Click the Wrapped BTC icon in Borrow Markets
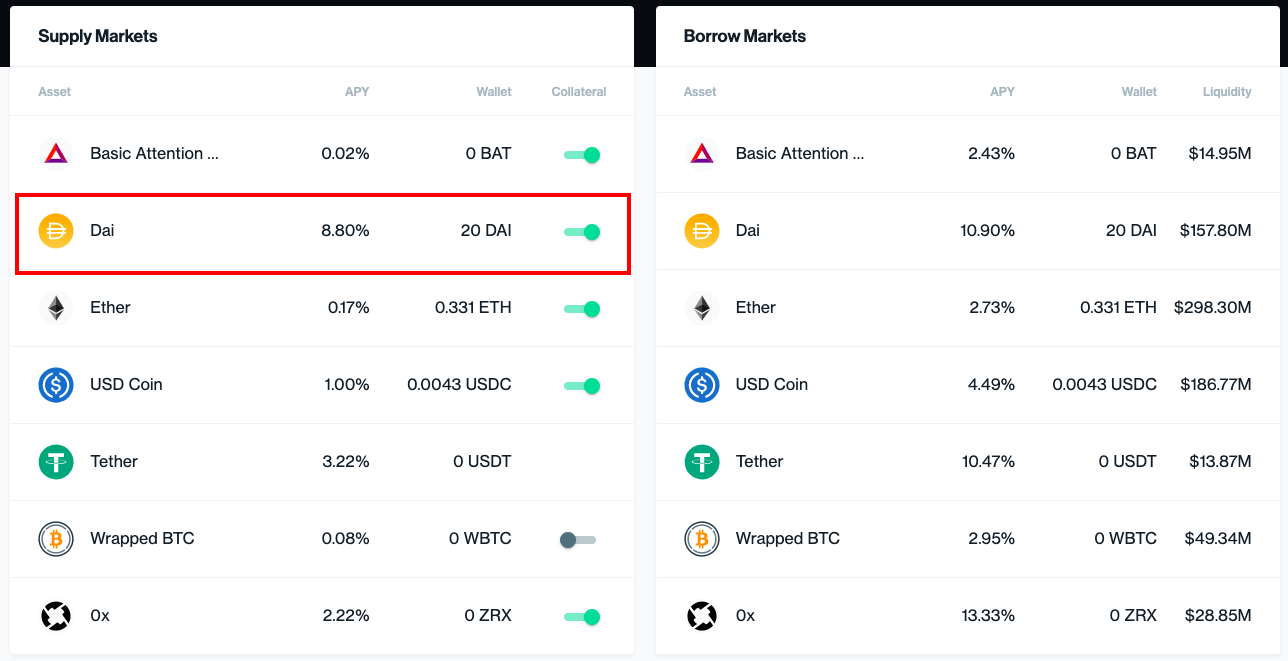 [702, 539]
